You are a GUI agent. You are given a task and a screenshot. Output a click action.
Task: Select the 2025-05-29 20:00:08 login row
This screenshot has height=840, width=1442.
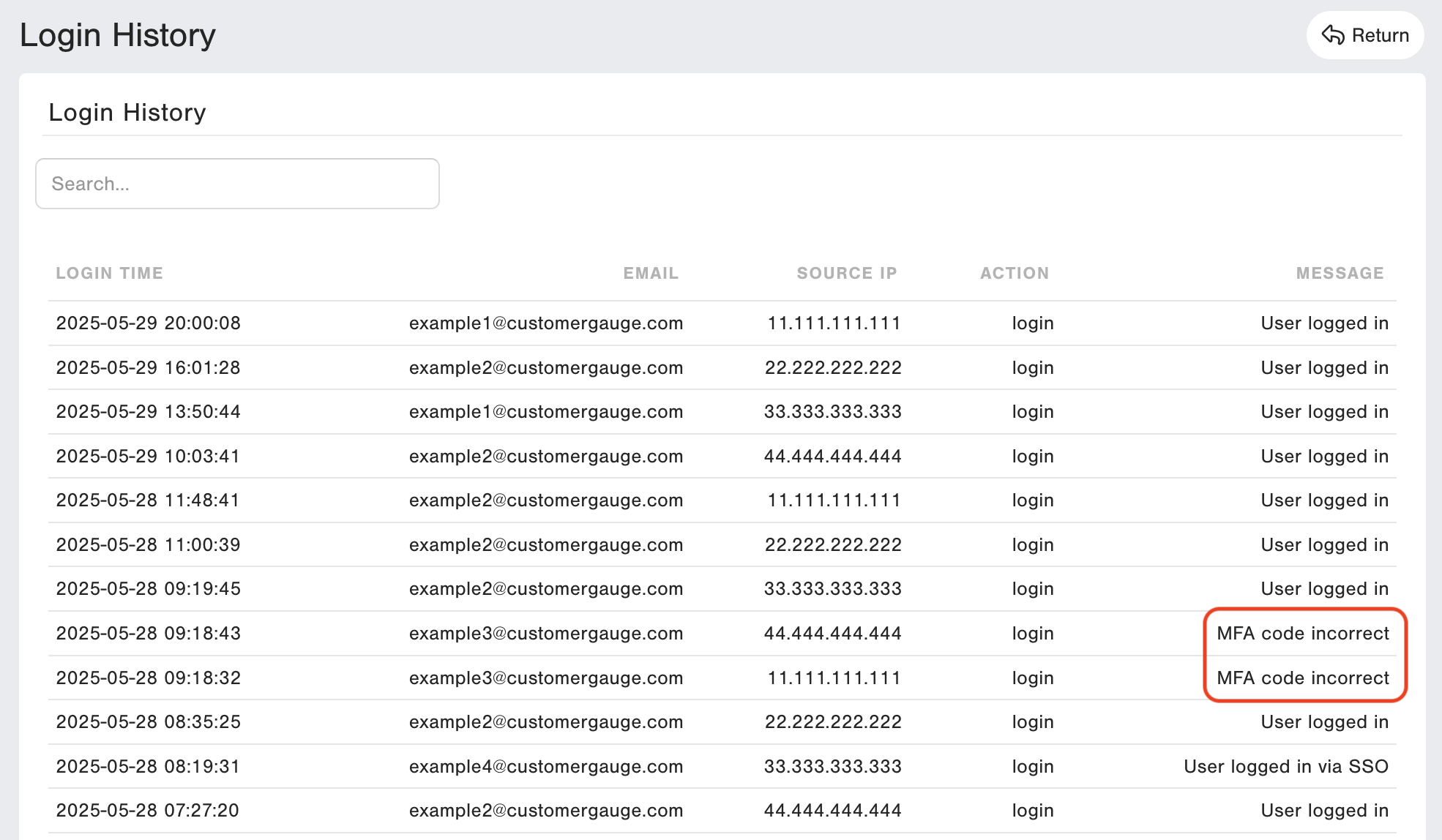[148, 323]
